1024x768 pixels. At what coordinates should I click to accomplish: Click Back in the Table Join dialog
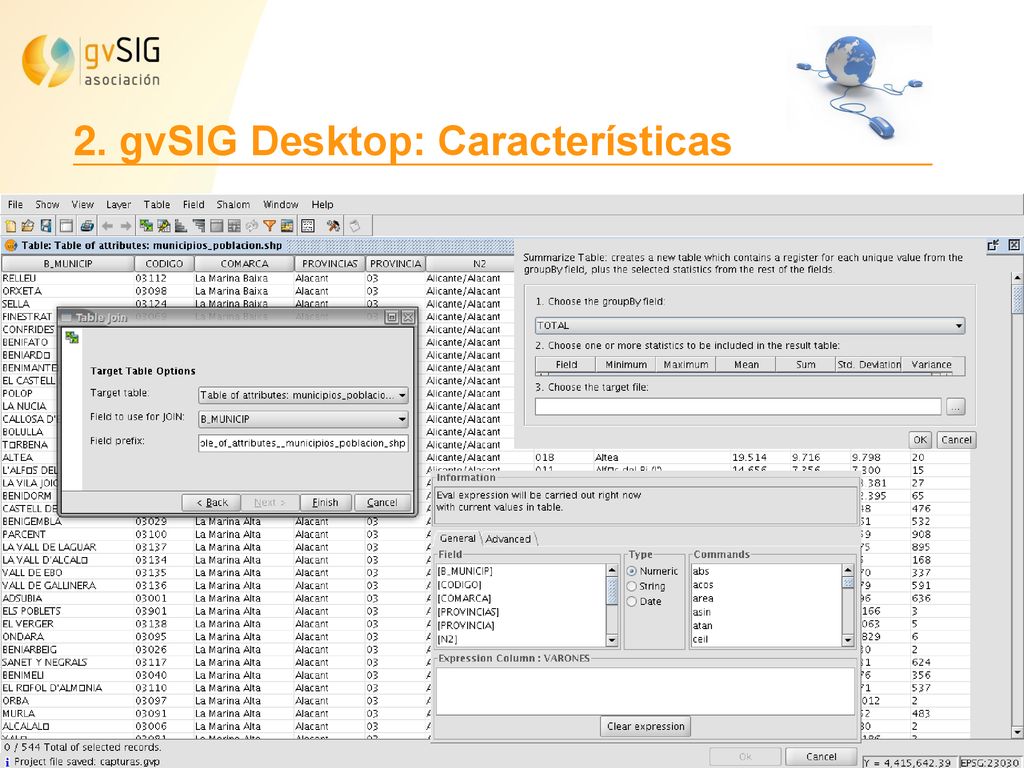tap(212, 502)
